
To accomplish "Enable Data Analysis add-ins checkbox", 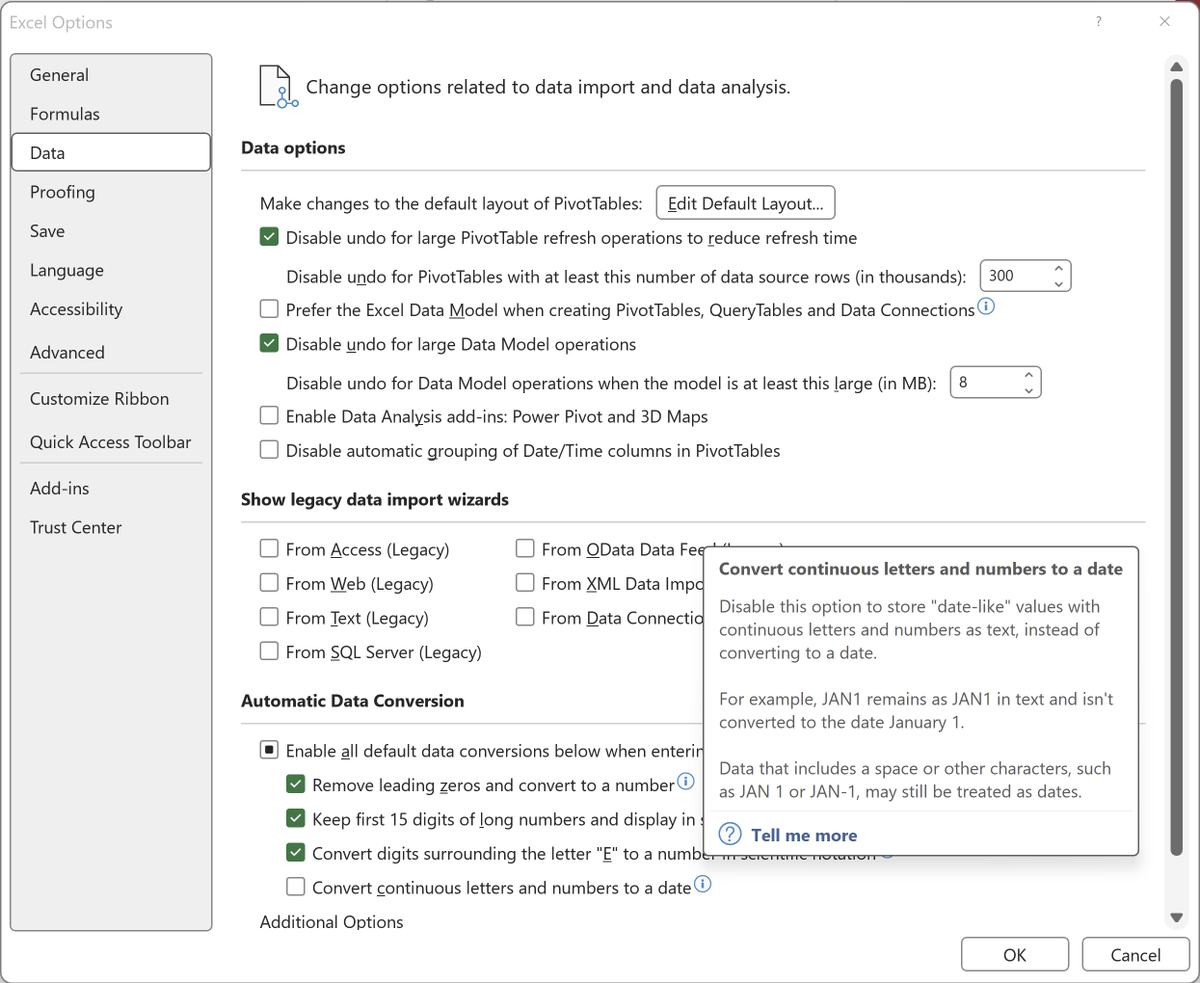I will pyautogui.click(x=269, y=416).
